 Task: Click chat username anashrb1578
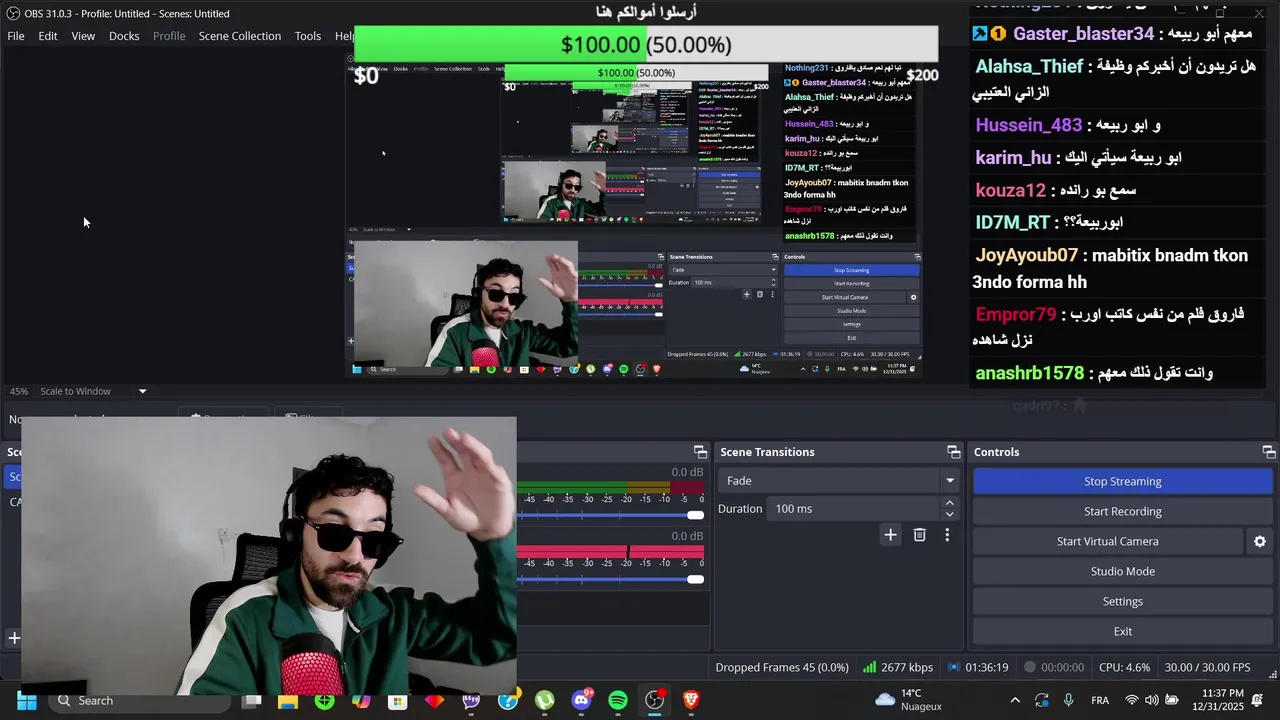point(1029,373)
